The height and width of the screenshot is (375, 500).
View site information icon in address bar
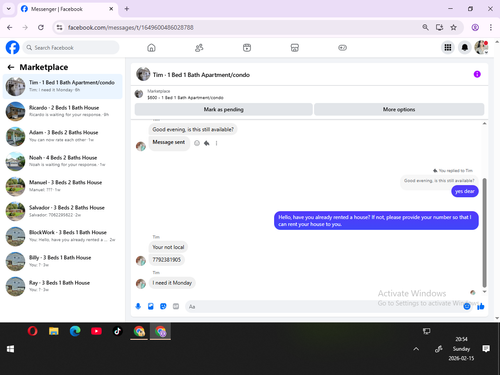(59, 27)
